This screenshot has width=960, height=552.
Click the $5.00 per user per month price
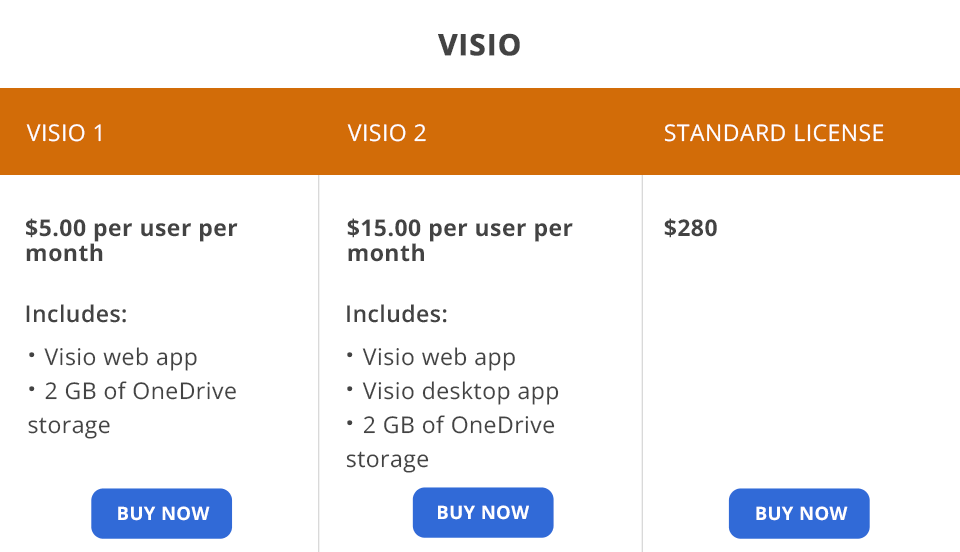pyautogui.click(x=131, y=240)
